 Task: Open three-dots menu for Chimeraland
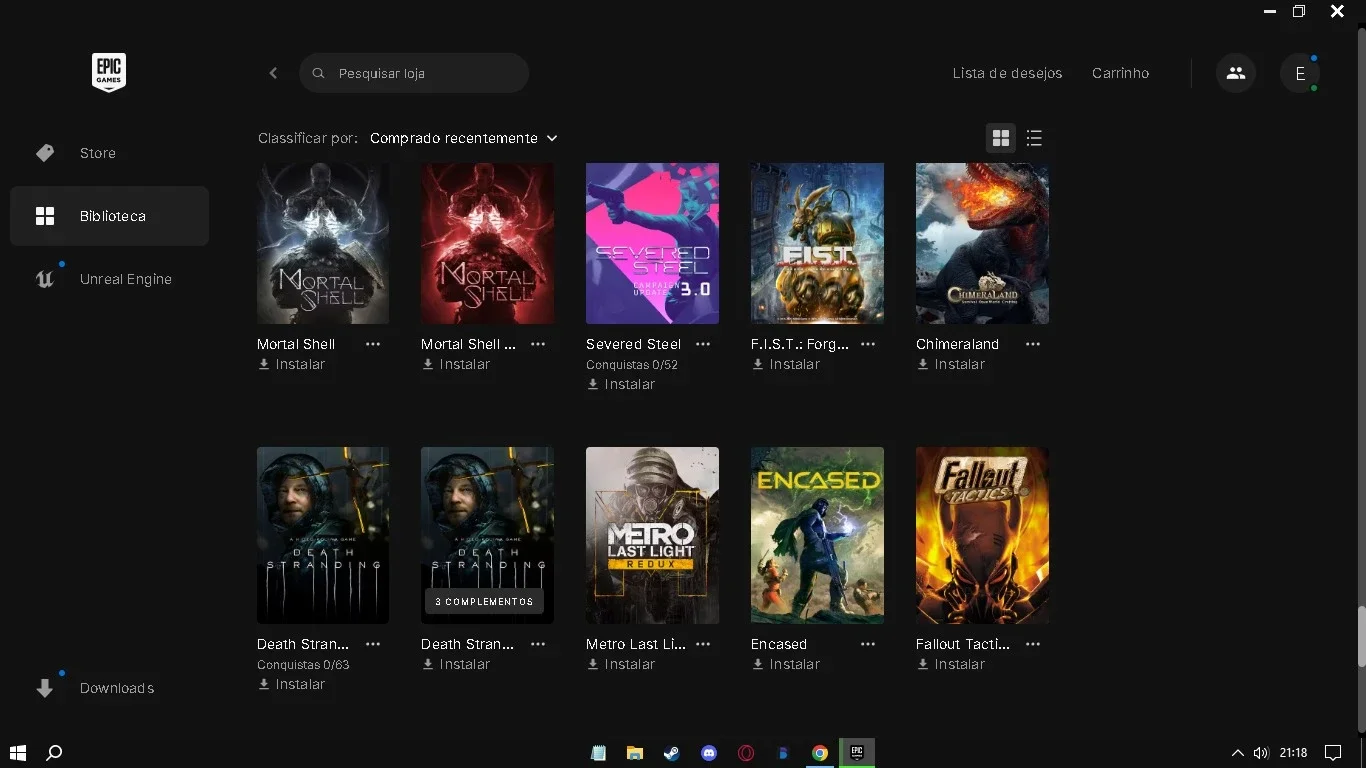coord(1033,344)
